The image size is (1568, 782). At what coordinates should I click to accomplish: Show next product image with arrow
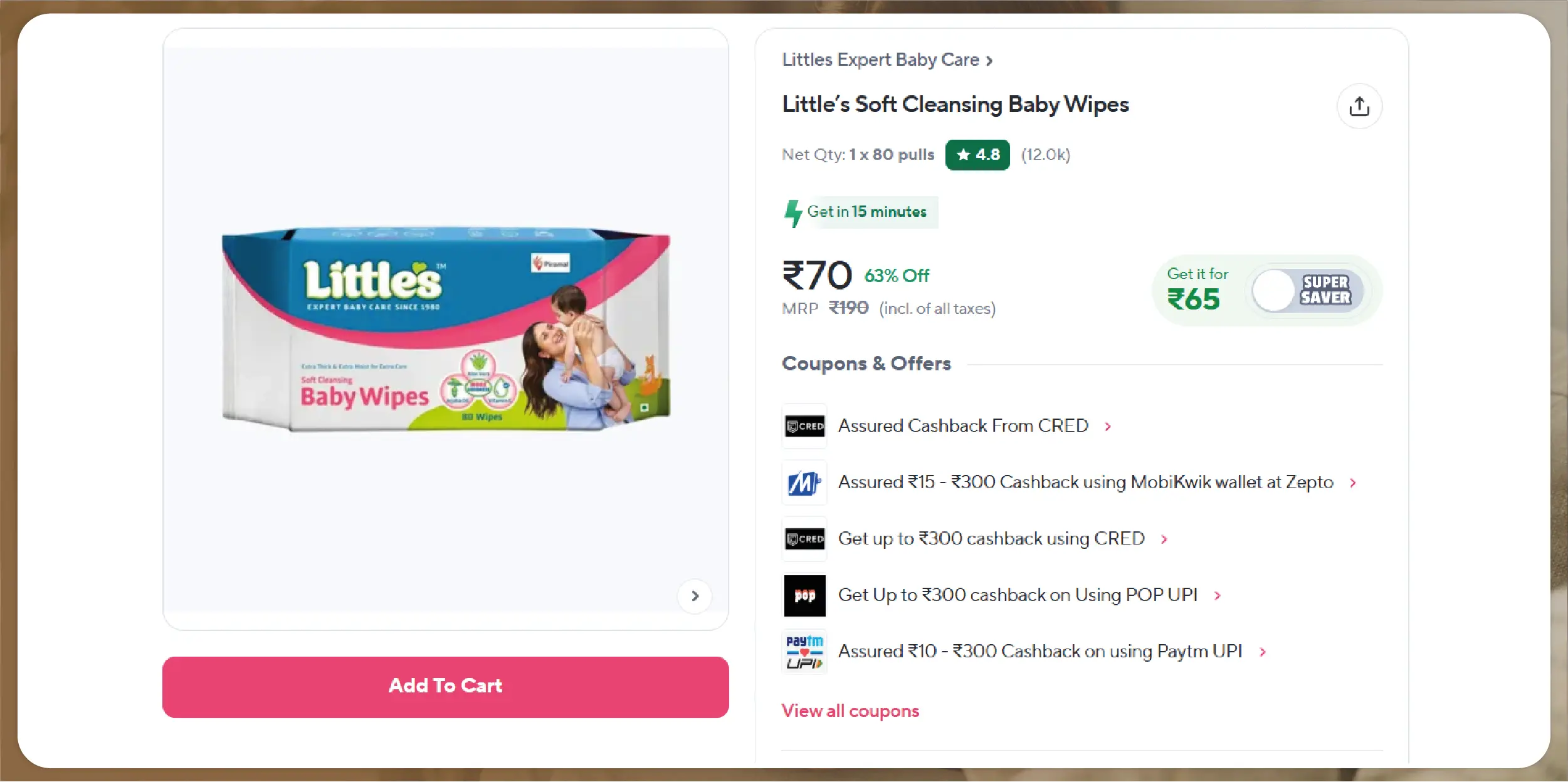[x=695, y=596]
